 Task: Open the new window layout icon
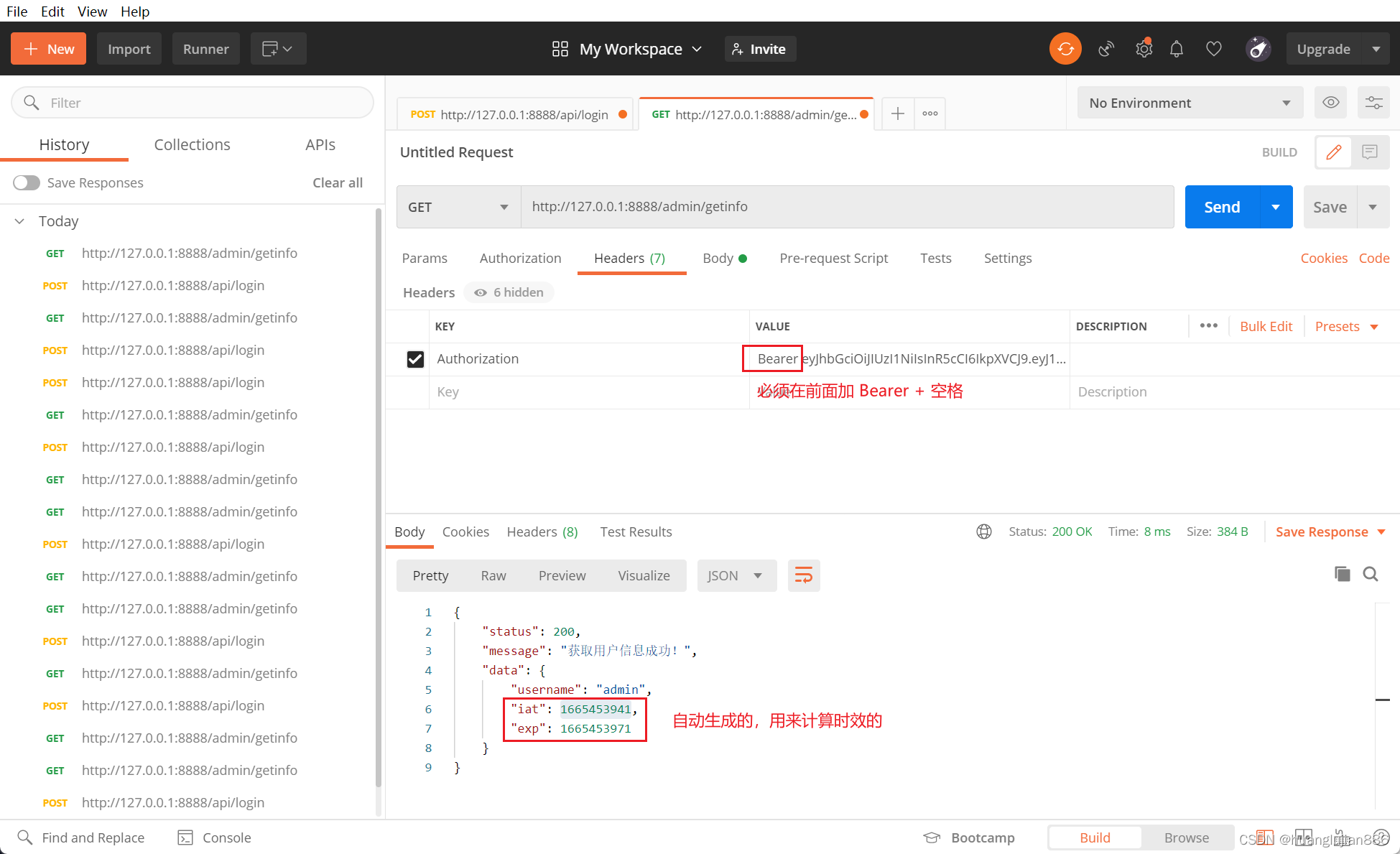point(278,49)
